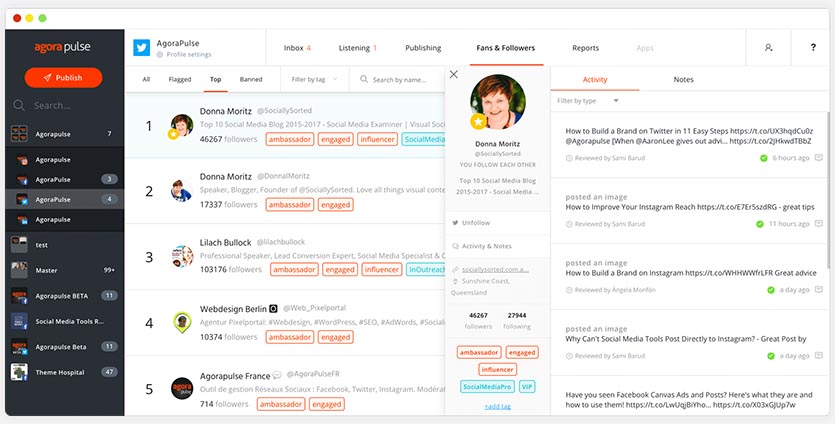Click the engaged tag on Agorapulse France's row

click(326, 404)
